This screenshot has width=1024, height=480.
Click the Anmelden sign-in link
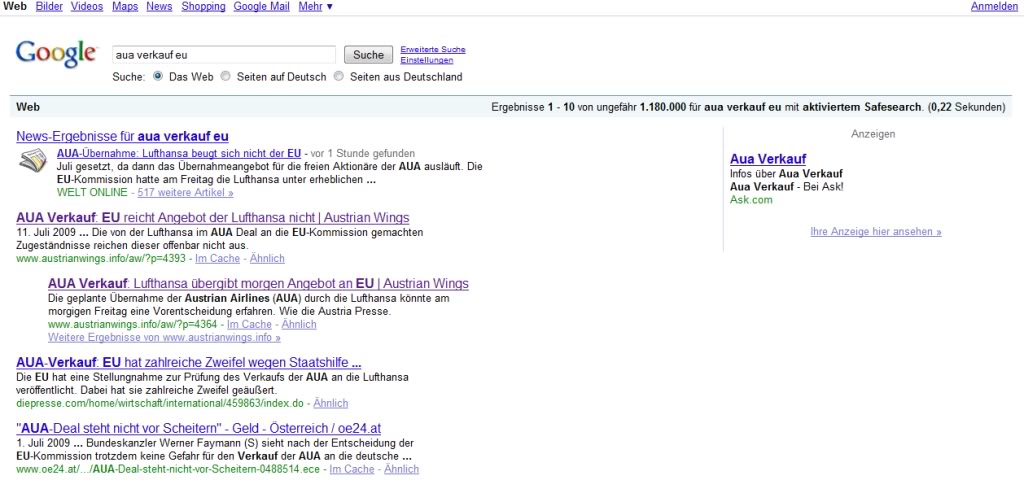994,7
